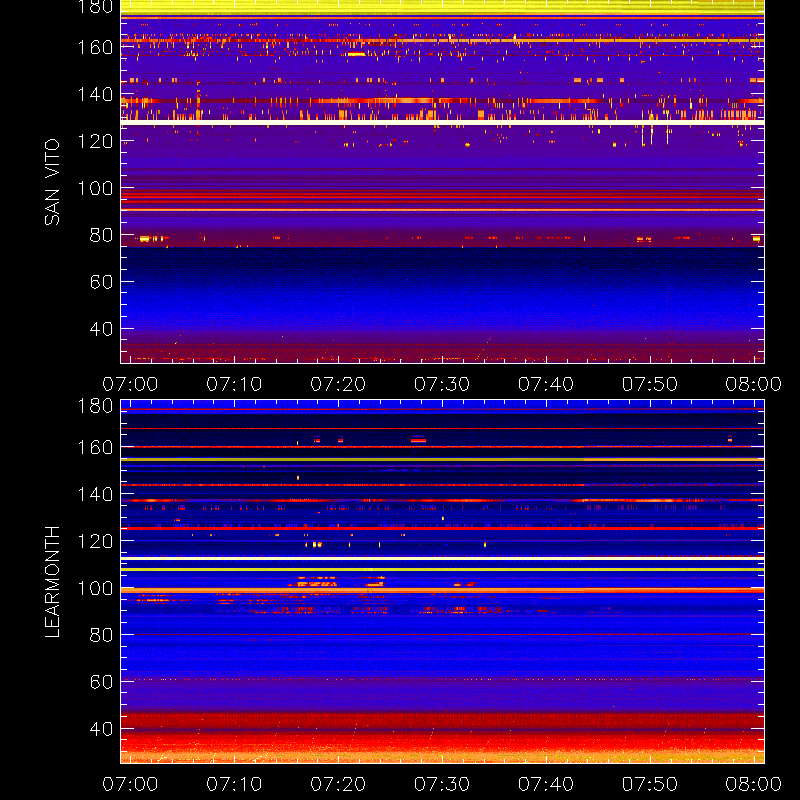This screenshot has height=800, width=800.
Task: Click the 07:10 time label under San Vito plot
Action: [x=234, y=384]
